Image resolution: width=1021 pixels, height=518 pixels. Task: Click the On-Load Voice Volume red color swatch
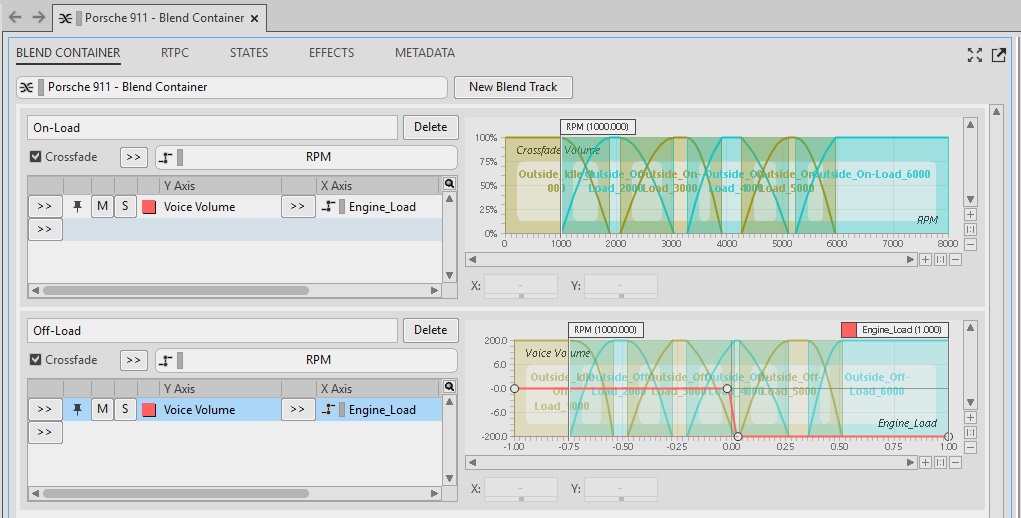coord(149,207)
